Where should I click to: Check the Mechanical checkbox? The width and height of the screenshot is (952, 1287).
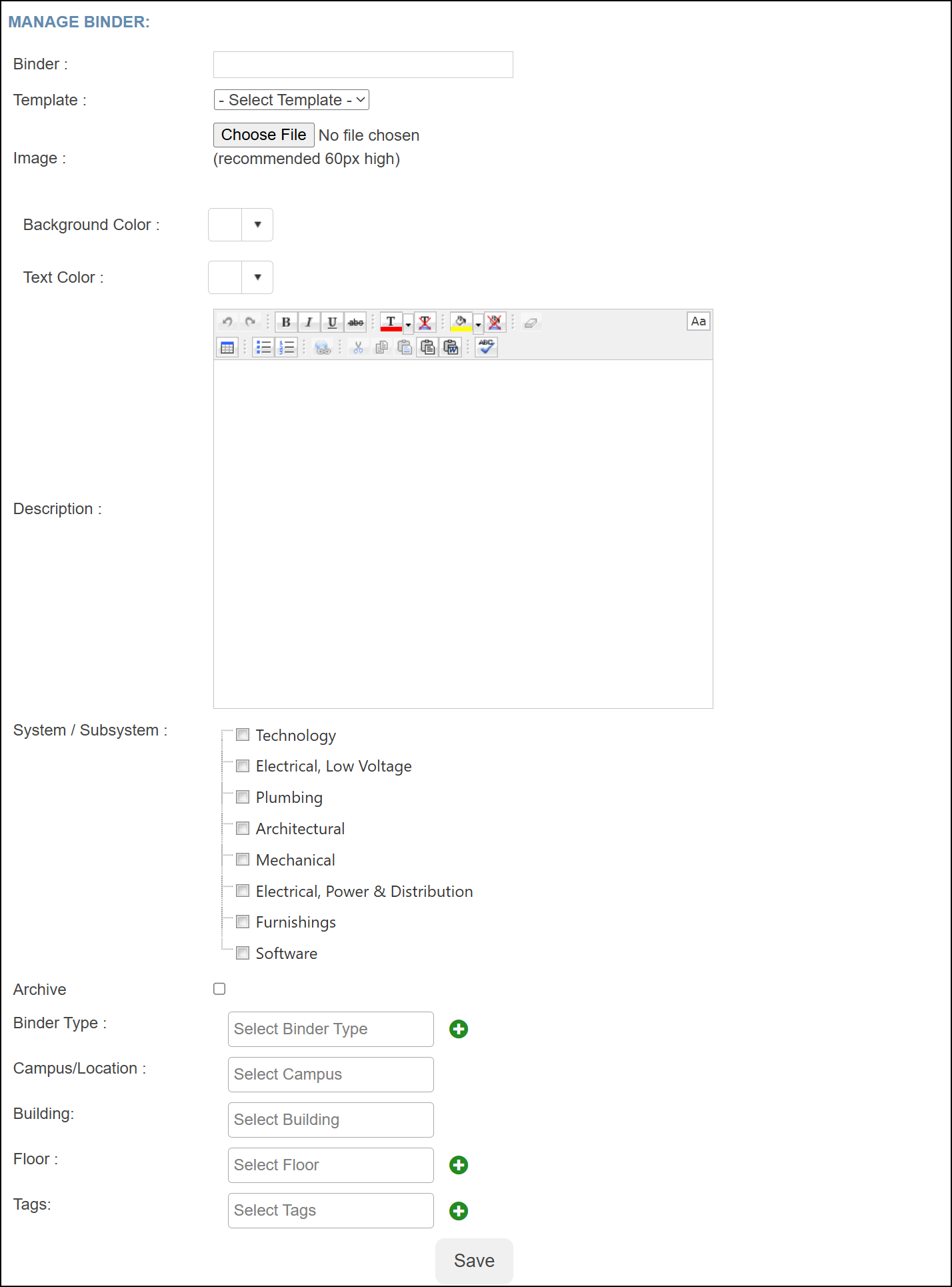coord(243,860)
